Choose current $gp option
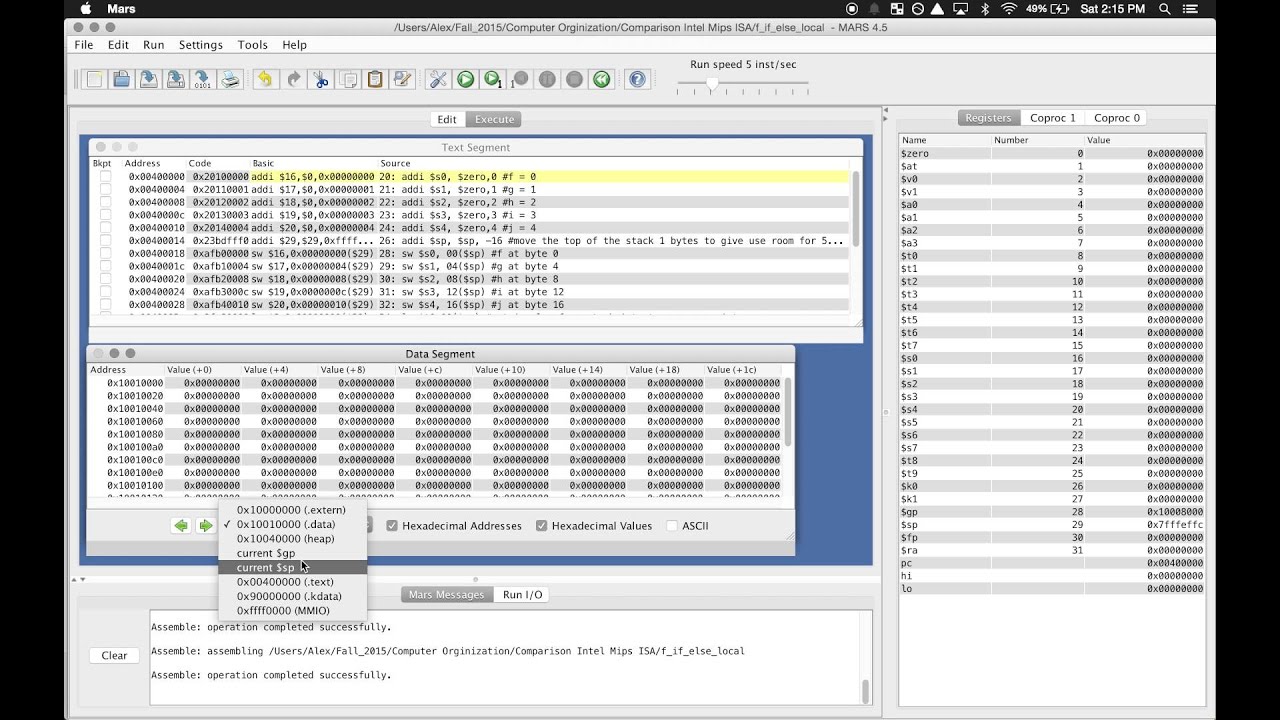Viewport: 1280px width, 720px height. pyautogui.click(x=292, y=553)
